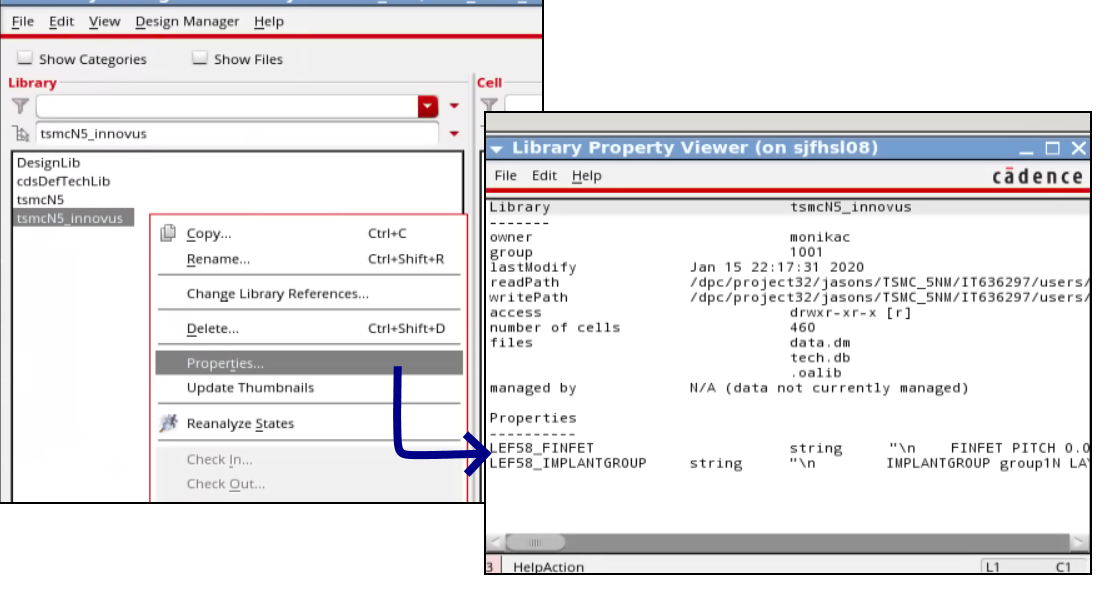Click the access value drwxr-xr-x [r]
The width and height of the screenshot is (1118, 596).
851,312
